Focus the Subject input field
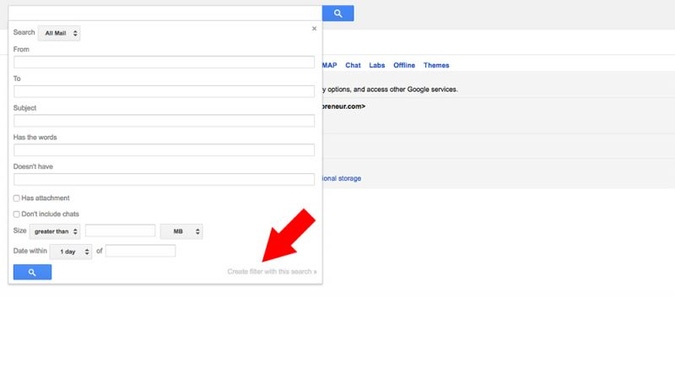 tap(164, 120)
